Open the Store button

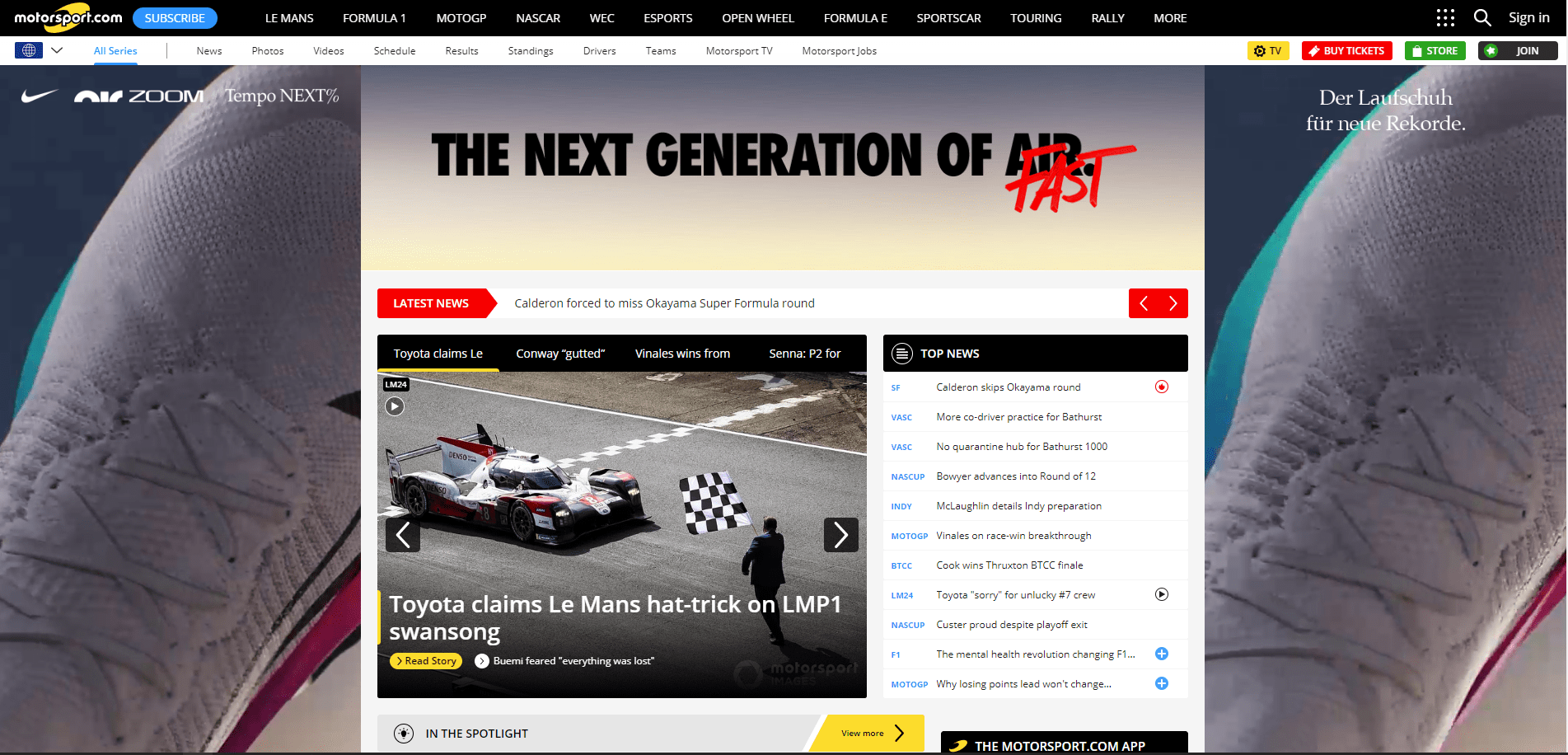(1435, 51)
